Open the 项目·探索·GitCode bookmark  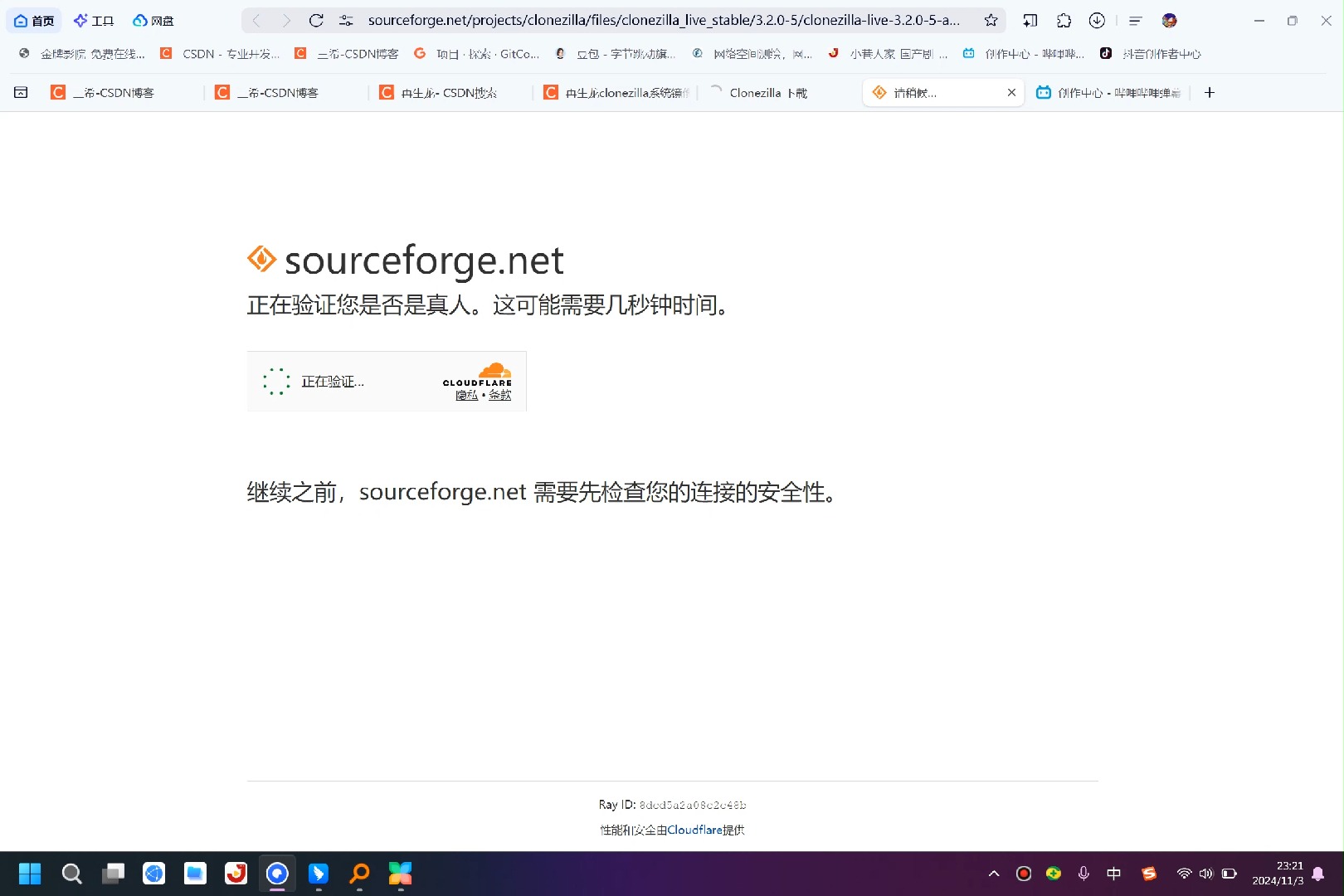pyautogui.click(x=477, y=54)
